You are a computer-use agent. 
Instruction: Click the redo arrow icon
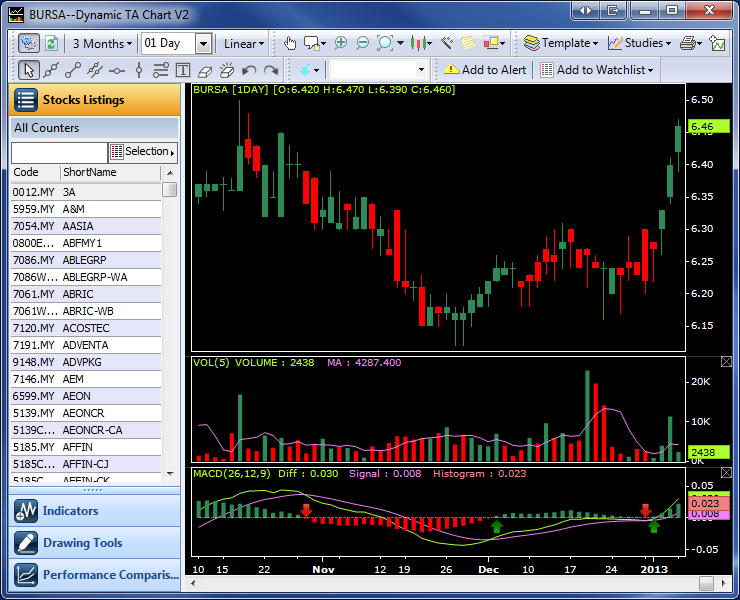coord(271,71)
